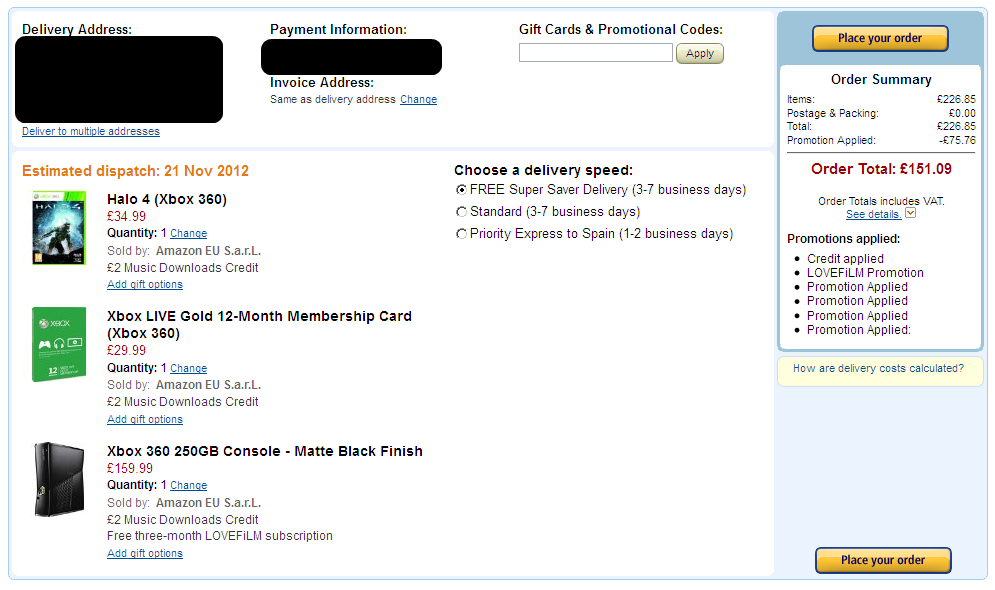Click the bottom Place your order button
The height and width of the screenshot is (590, 995).
[883, 560]
